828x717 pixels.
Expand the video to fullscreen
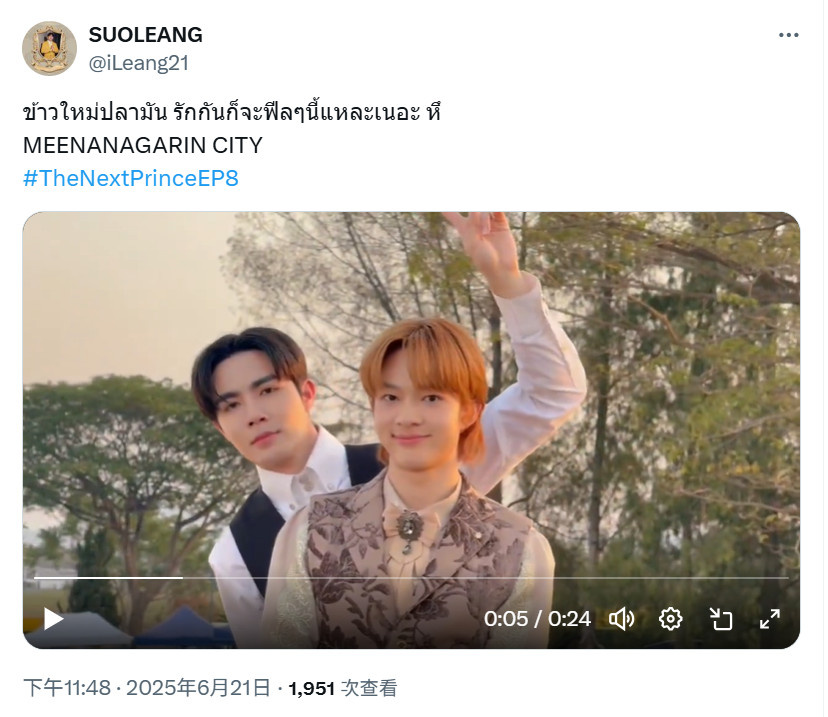770,619
